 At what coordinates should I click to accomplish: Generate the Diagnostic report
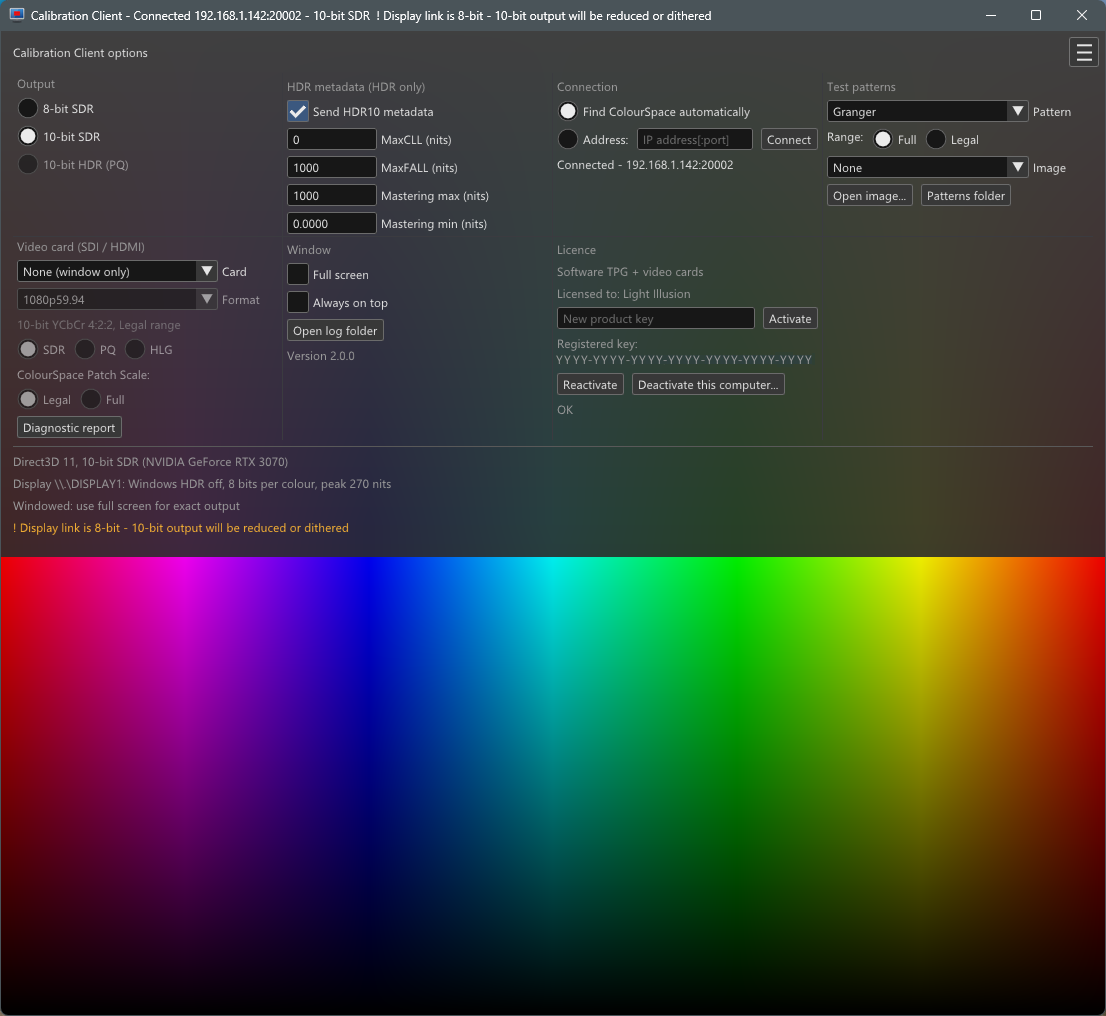click(x=69, y=428)
